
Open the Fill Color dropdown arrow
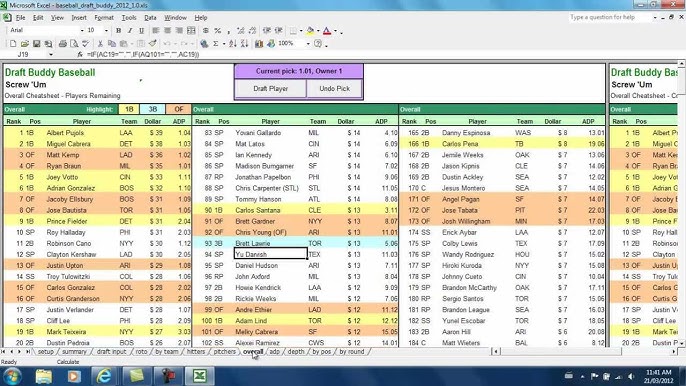click(x=318, y=31)
